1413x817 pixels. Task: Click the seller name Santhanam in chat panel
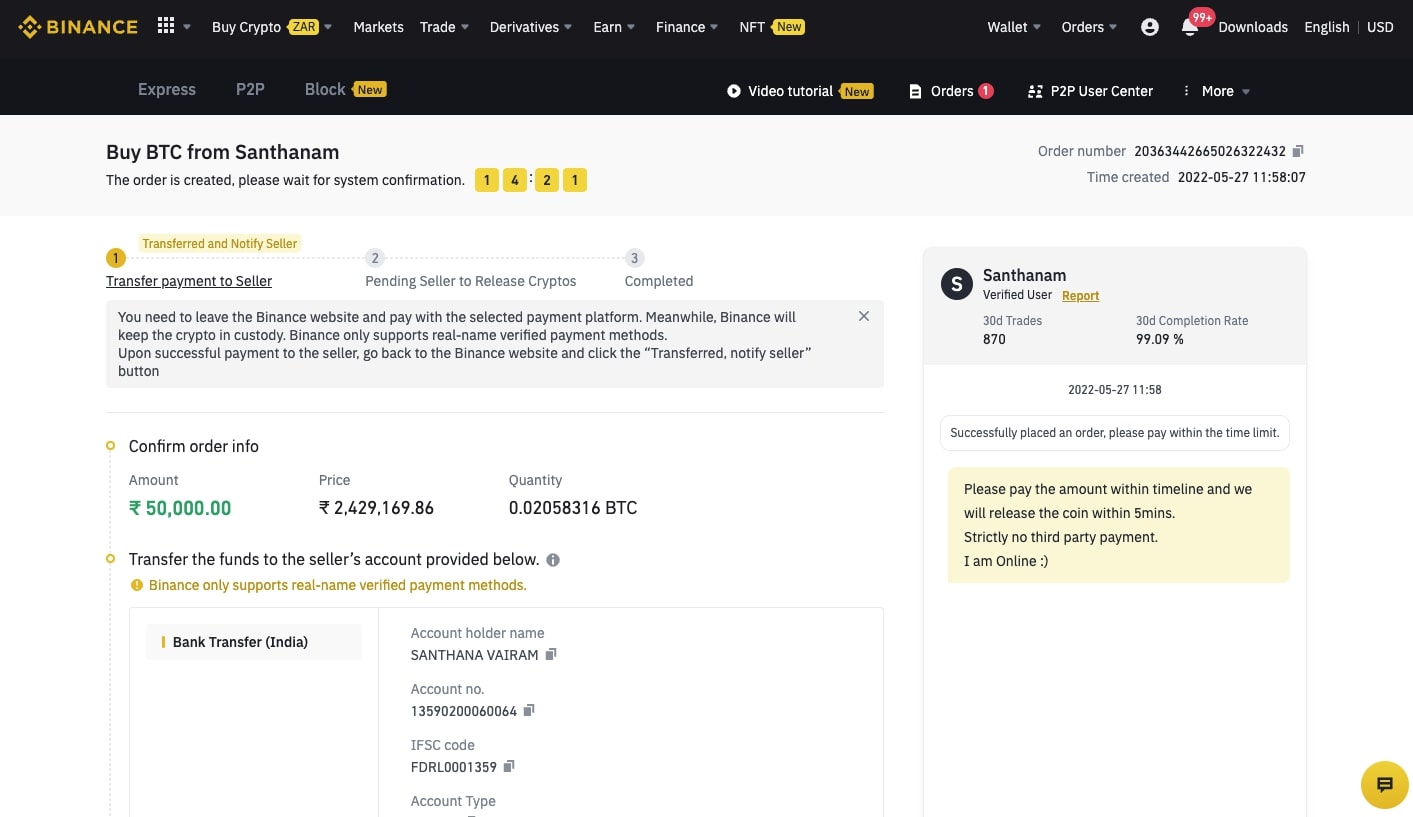(x=1024, y=275)
